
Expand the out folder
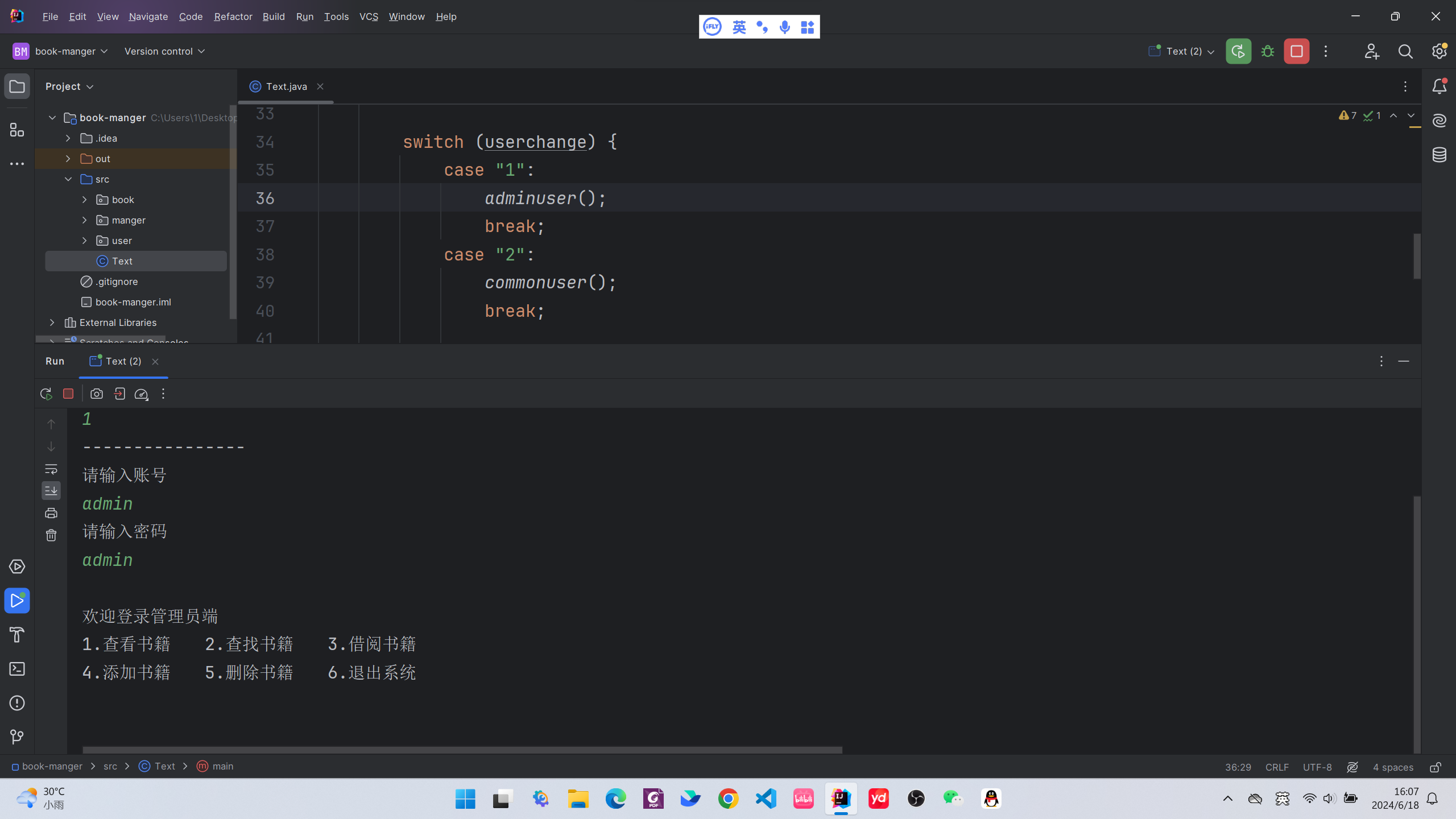pyautogui.click(x=68, y=159)
